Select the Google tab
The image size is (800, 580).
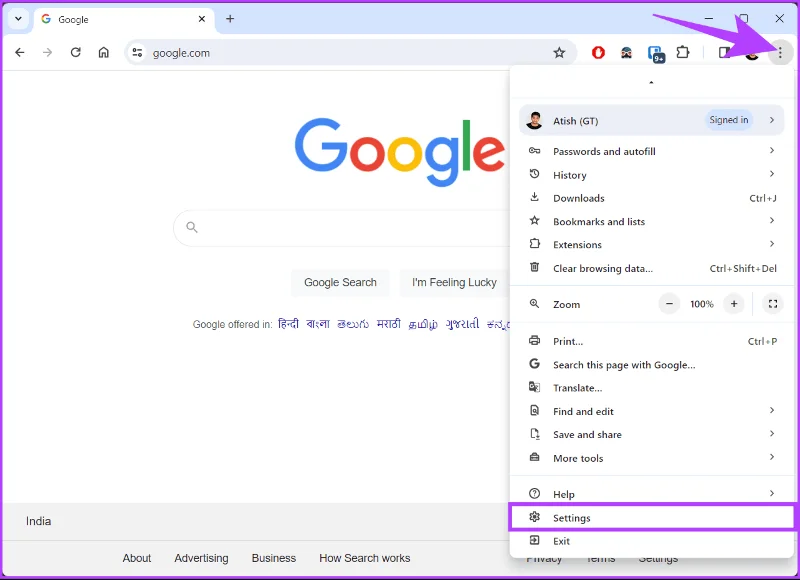pos(124,19)
